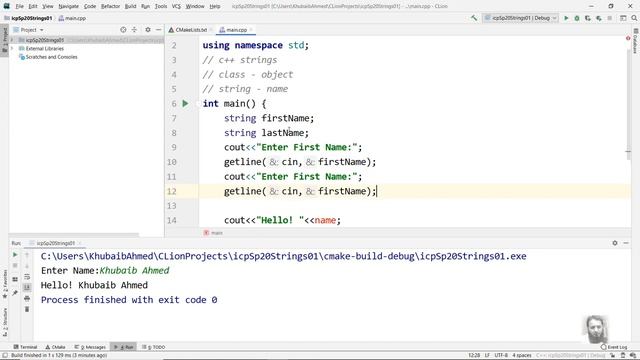Screen dimensions: 640x360
Task: Click the layout window icon beside search
Action: pos(623,18)
